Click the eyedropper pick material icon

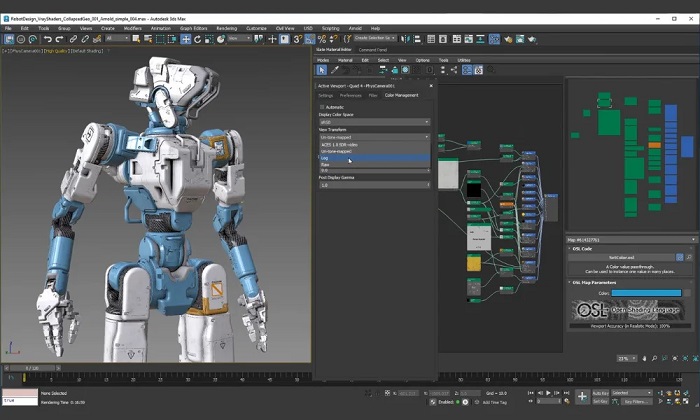tap(336, 70)
